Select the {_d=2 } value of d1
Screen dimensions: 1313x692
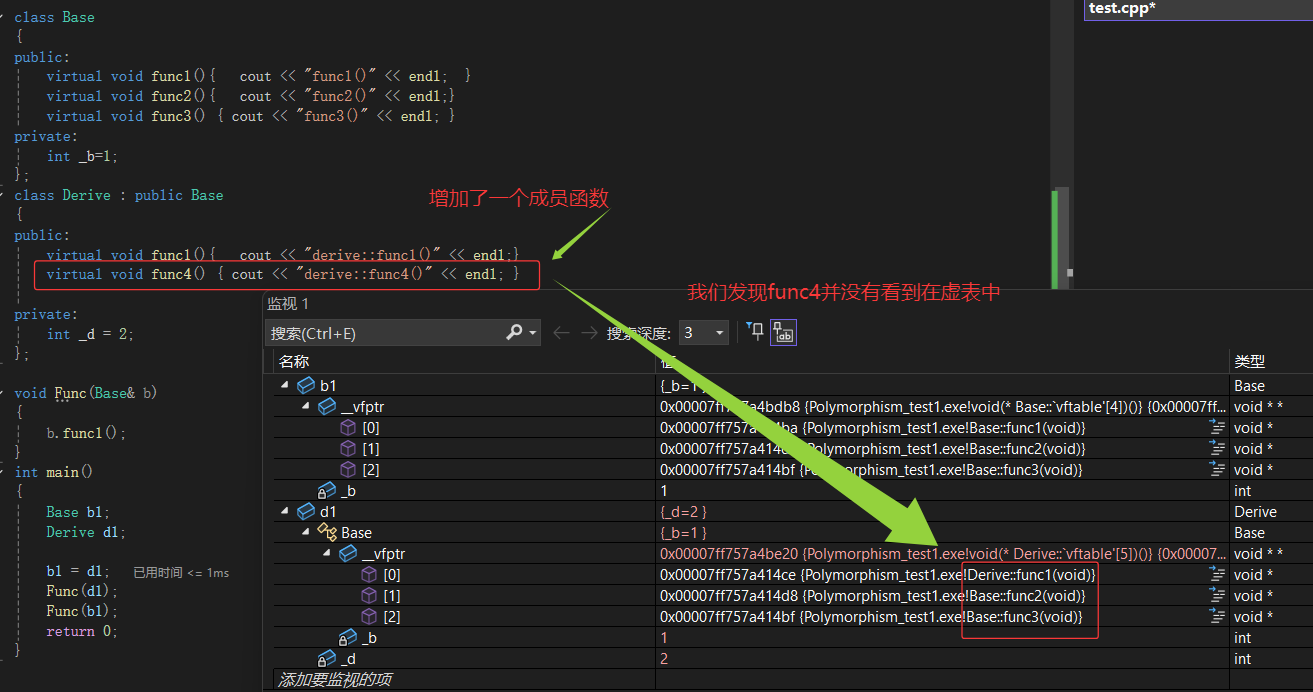(x=683, y=512)
